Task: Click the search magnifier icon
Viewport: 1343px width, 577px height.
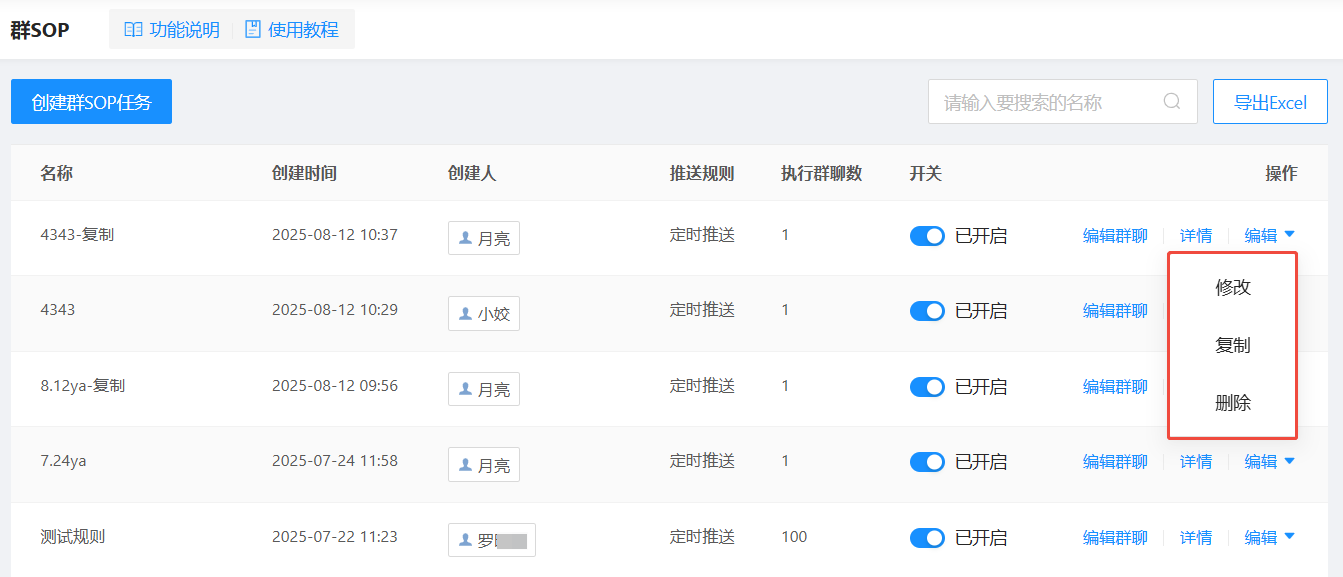Action: 1172,101
